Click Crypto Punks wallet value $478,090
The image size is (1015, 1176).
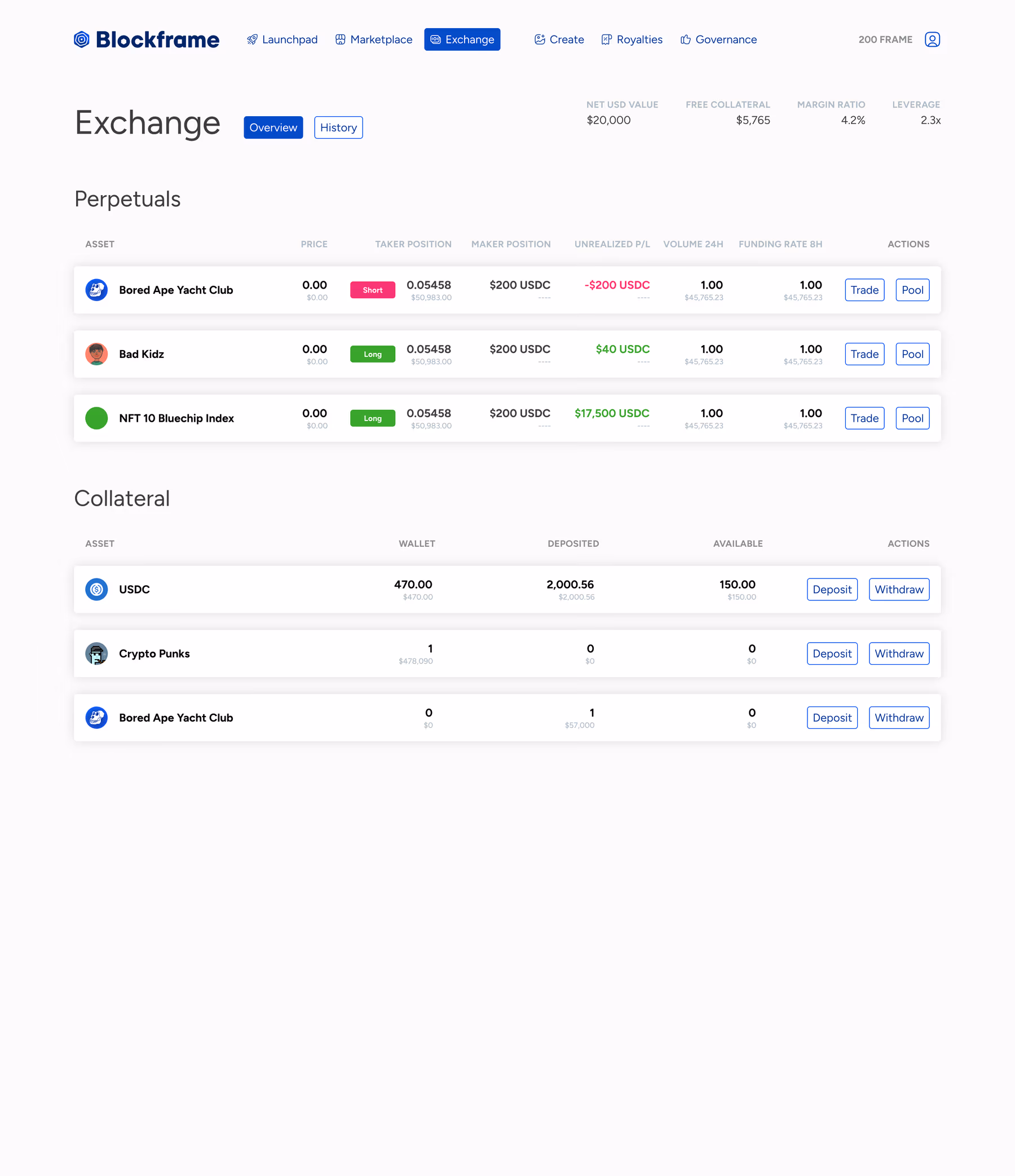coord(416,661)
